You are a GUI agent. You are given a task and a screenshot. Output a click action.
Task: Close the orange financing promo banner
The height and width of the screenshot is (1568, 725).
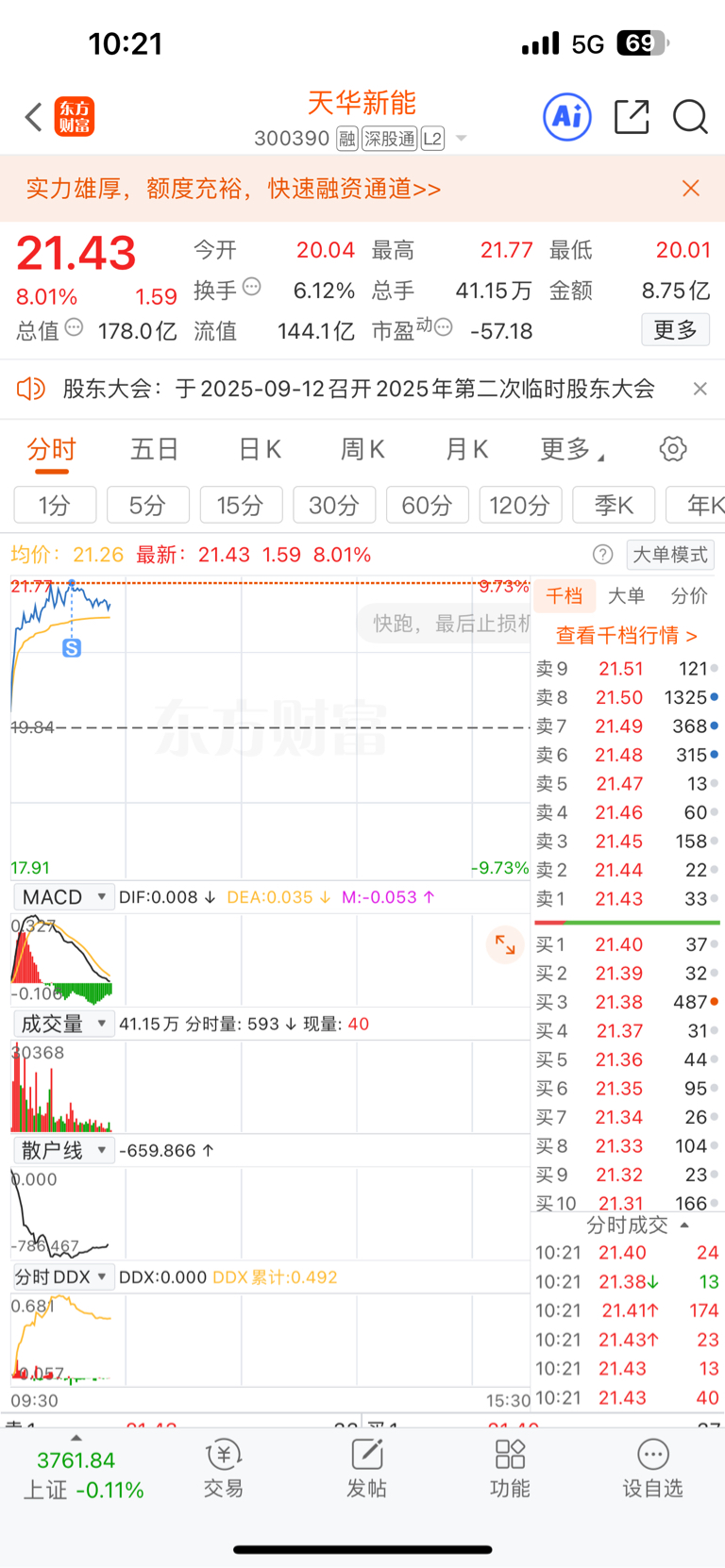tap(691, 189)
